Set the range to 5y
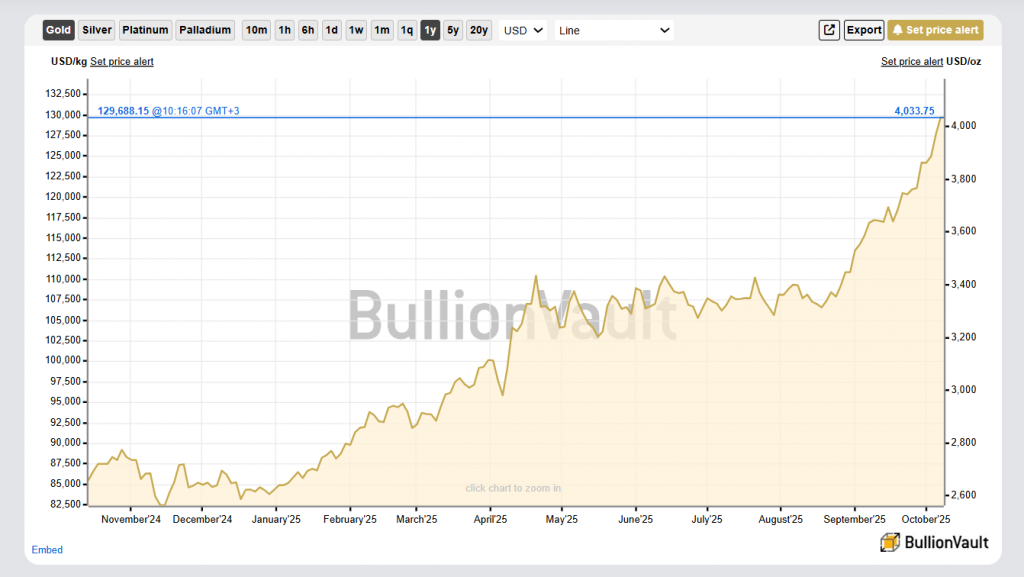This screenshot has width=1024, height=577. tap(453, 30)
